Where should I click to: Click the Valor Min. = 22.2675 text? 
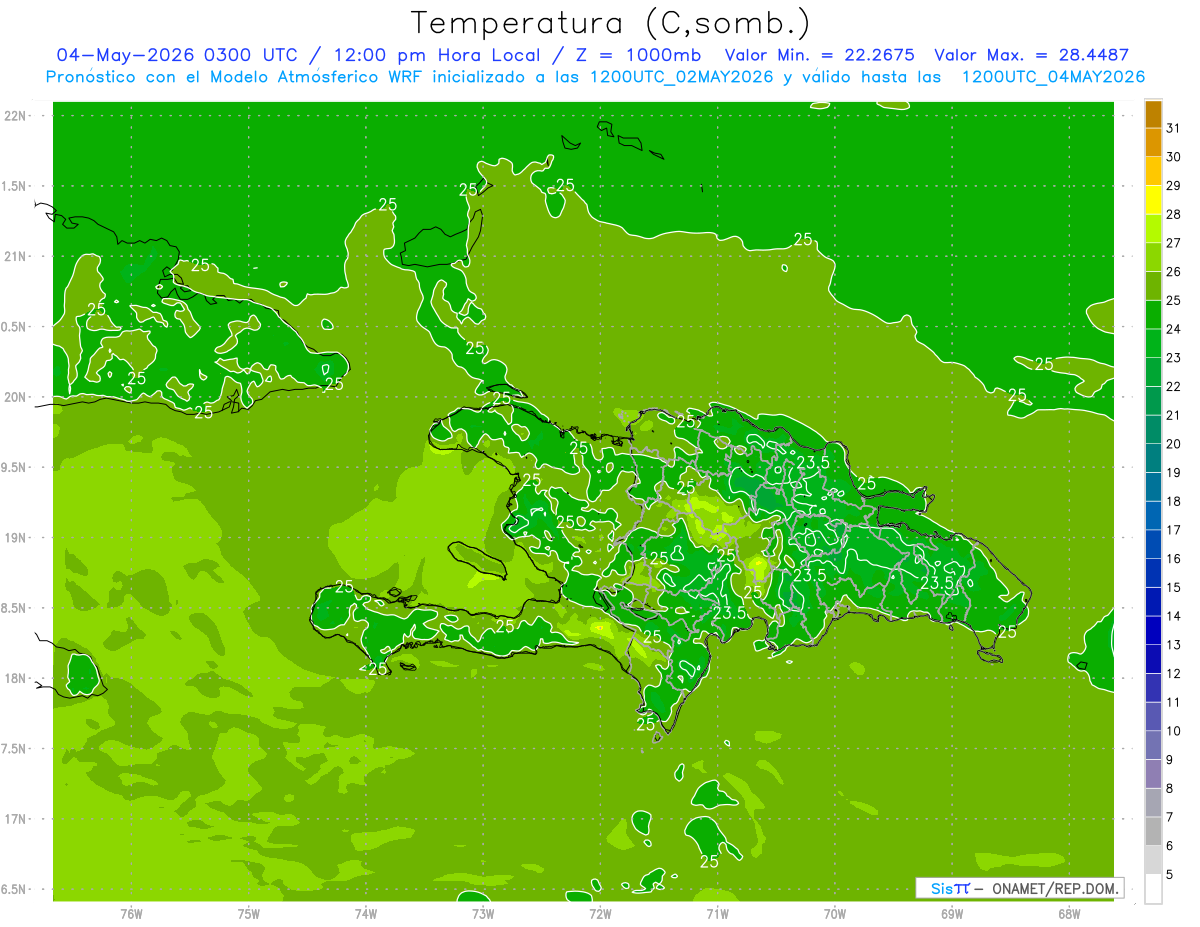tap(819, 55)
